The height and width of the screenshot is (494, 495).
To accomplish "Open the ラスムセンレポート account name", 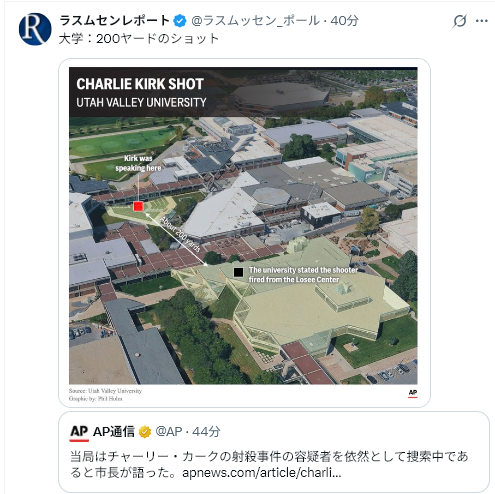I will point(115,21).
